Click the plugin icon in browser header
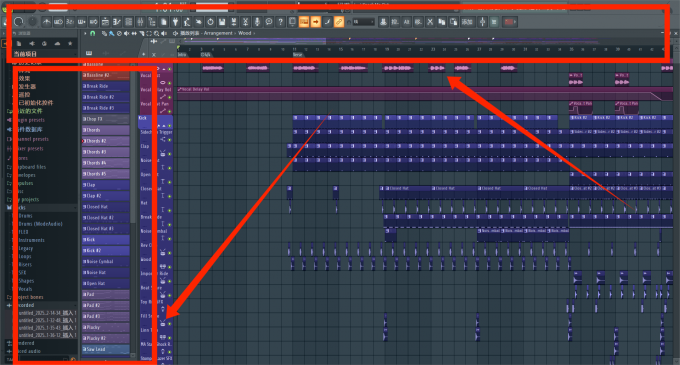This screenshot has width=680, height=365. 32,43
